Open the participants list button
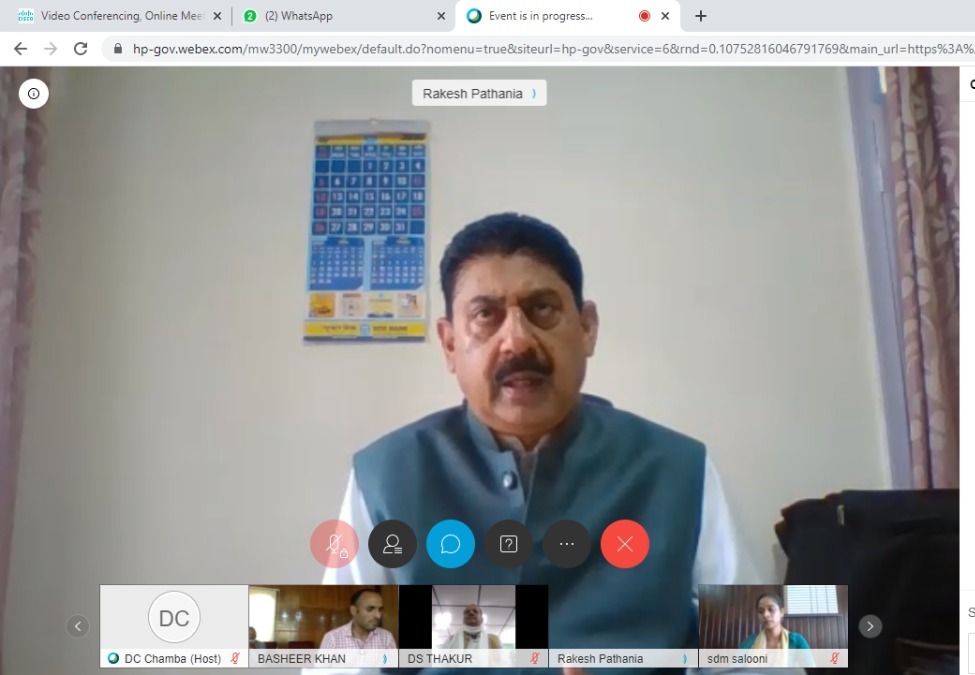The height and width of the screenshot is (675, 975). point(392,544)
